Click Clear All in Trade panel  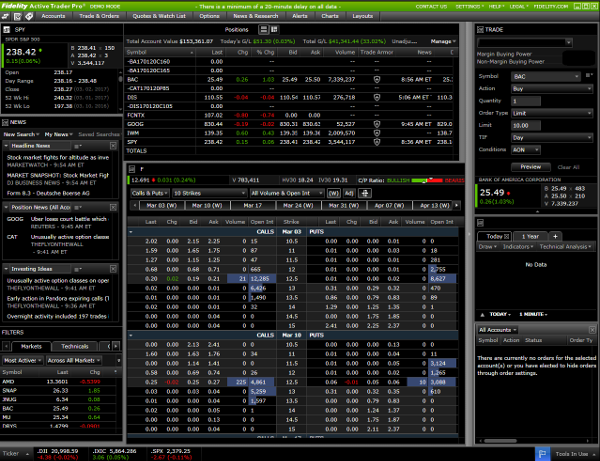tap(568, 167)
